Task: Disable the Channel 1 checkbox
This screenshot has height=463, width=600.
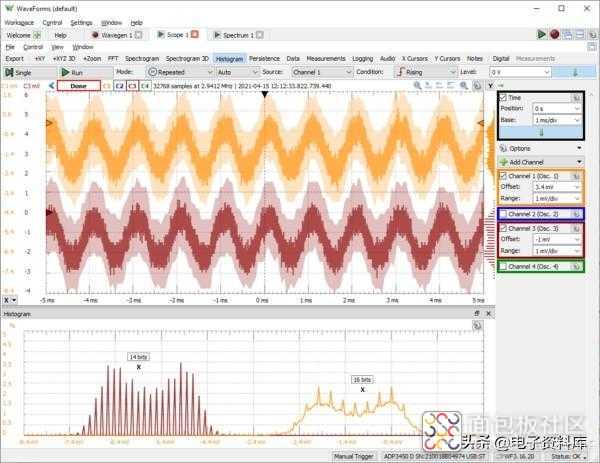Action: click(x=503, y=176)
